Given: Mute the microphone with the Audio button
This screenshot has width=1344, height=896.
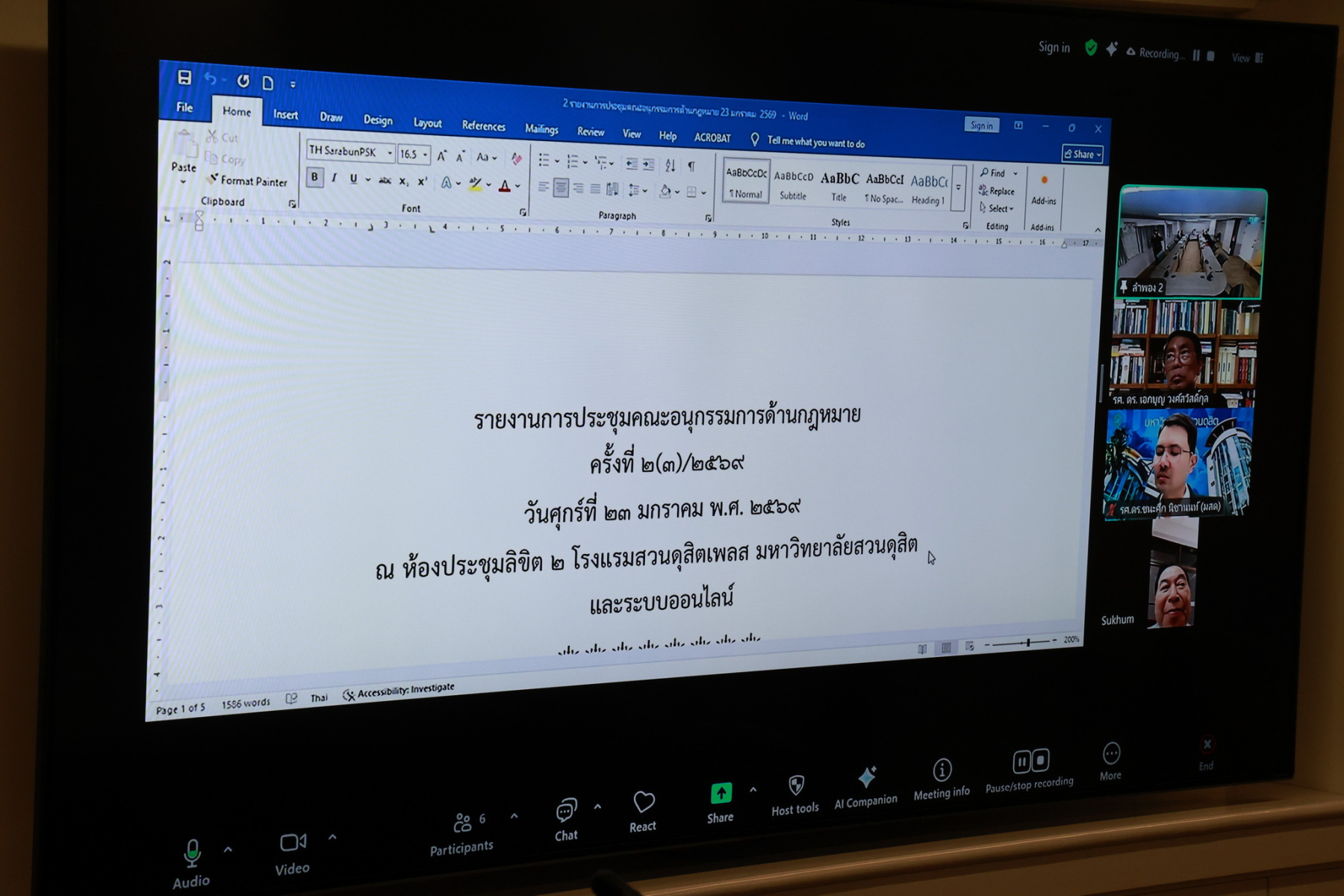Looking at the screenshot, I should 192,853.
